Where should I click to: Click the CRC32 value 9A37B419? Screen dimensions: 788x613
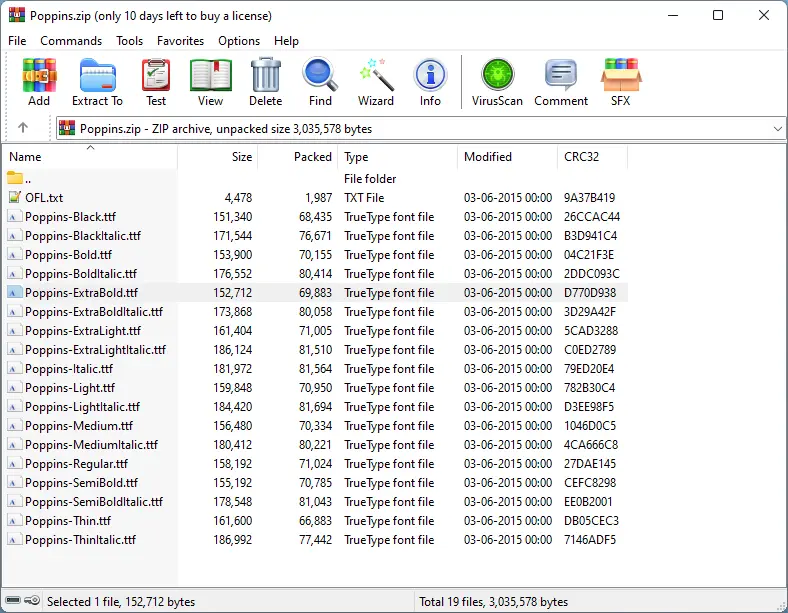[x=589, y=197]
